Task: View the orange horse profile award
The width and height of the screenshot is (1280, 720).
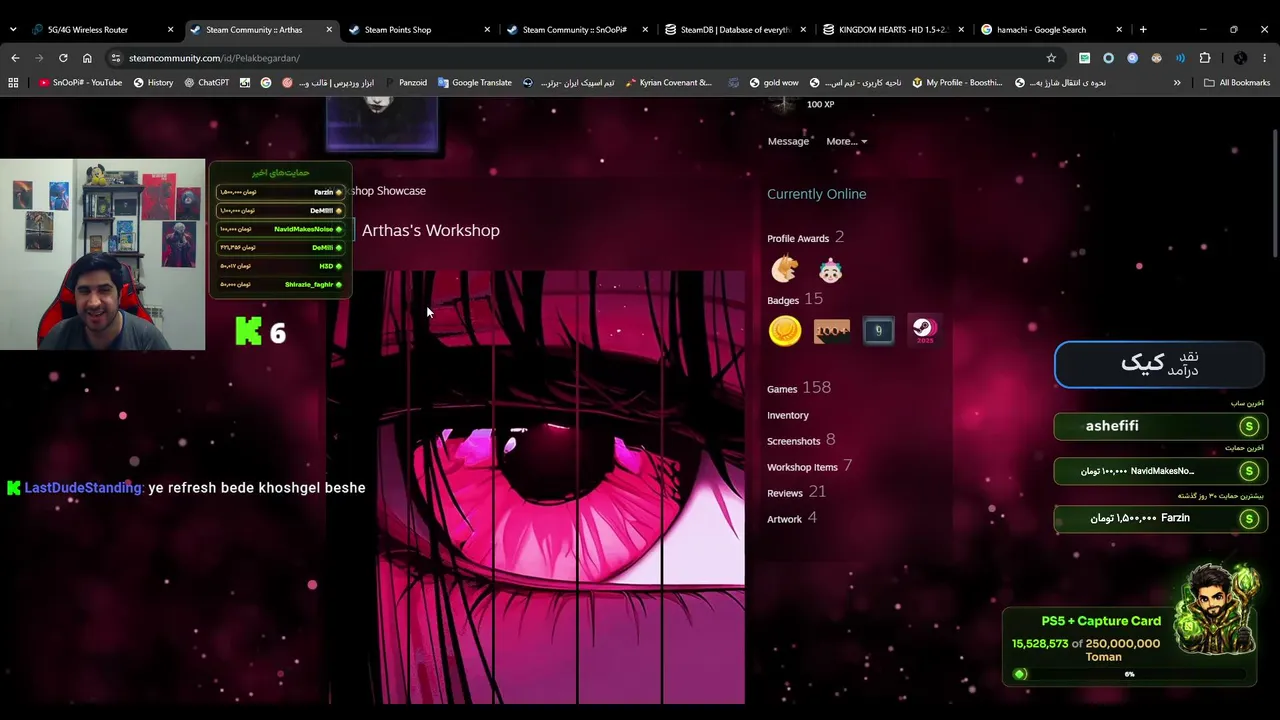Action: pos(785,269)
